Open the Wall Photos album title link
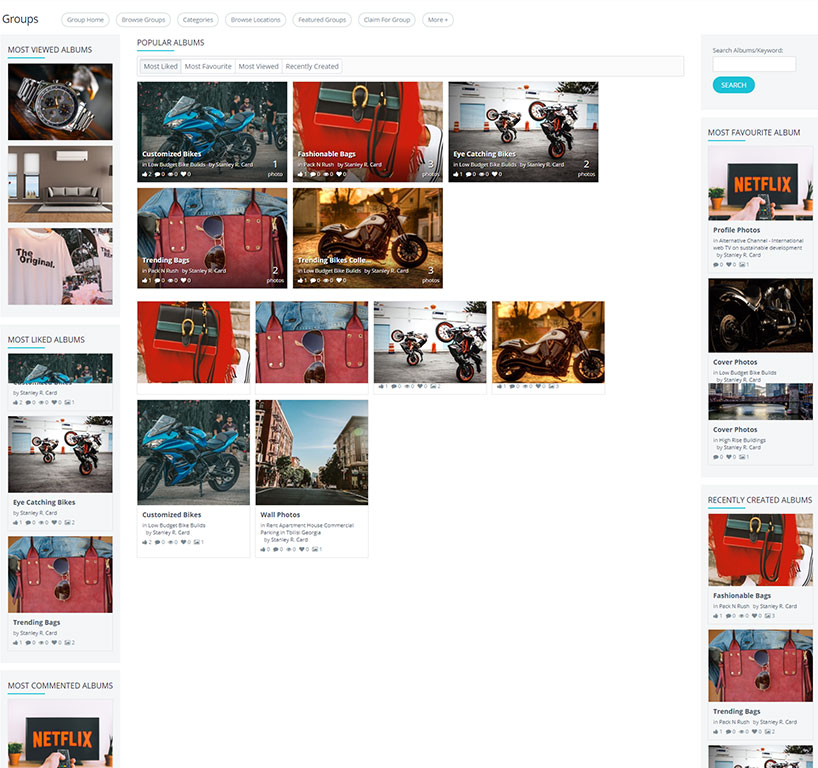 coord(280,515)
